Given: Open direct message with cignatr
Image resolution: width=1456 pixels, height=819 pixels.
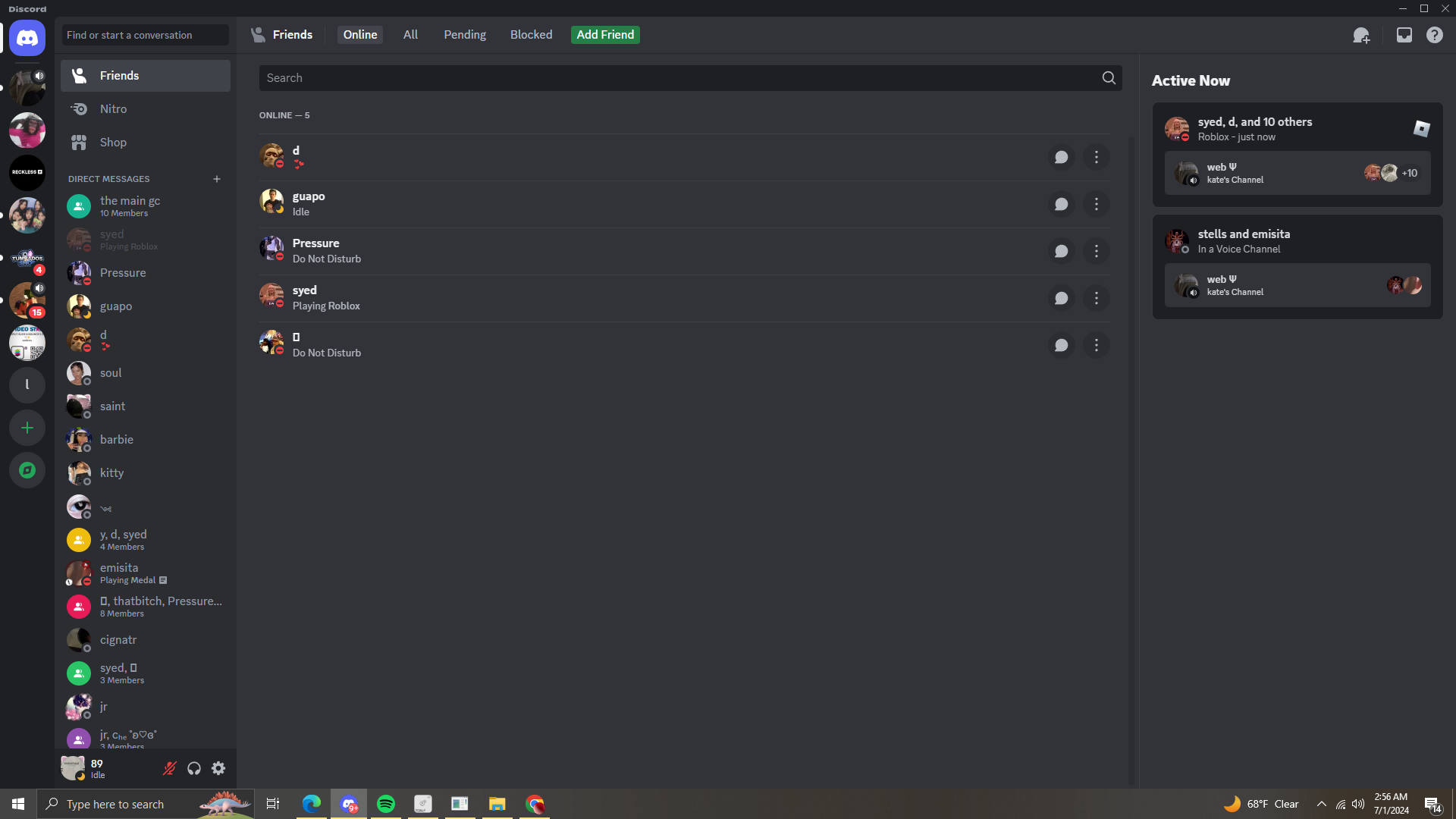Looking at the screenshot, I should 146,640.
